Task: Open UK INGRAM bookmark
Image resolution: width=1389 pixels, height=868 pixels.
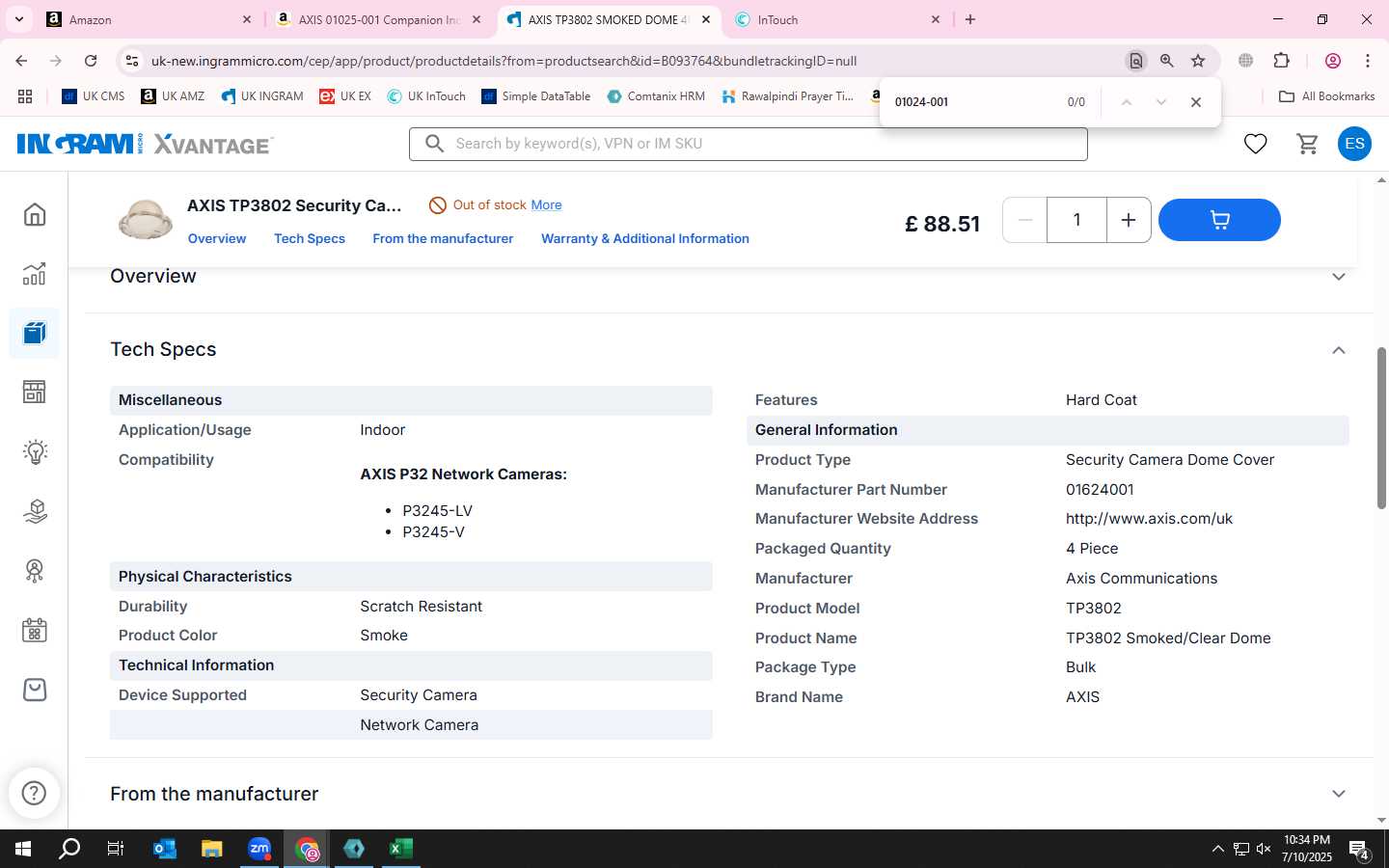Action: (x=262, y=96)
